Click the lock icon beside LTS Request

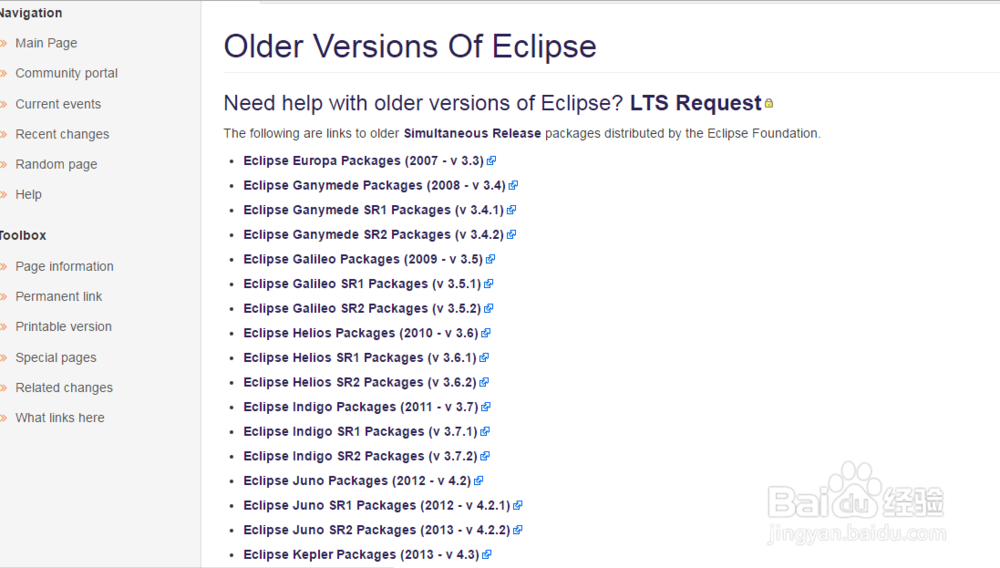click(769, 103)
